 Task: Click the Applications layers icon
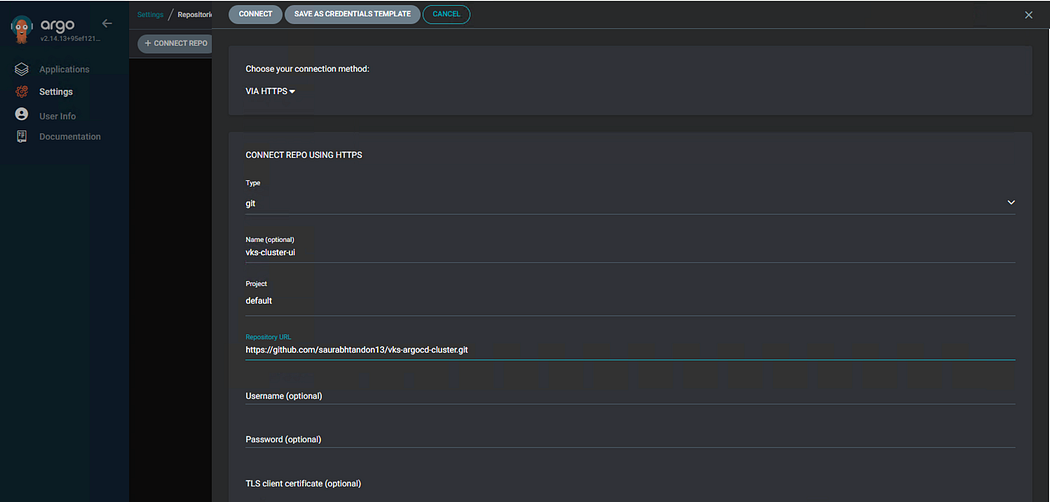click(x=22, y=69)
